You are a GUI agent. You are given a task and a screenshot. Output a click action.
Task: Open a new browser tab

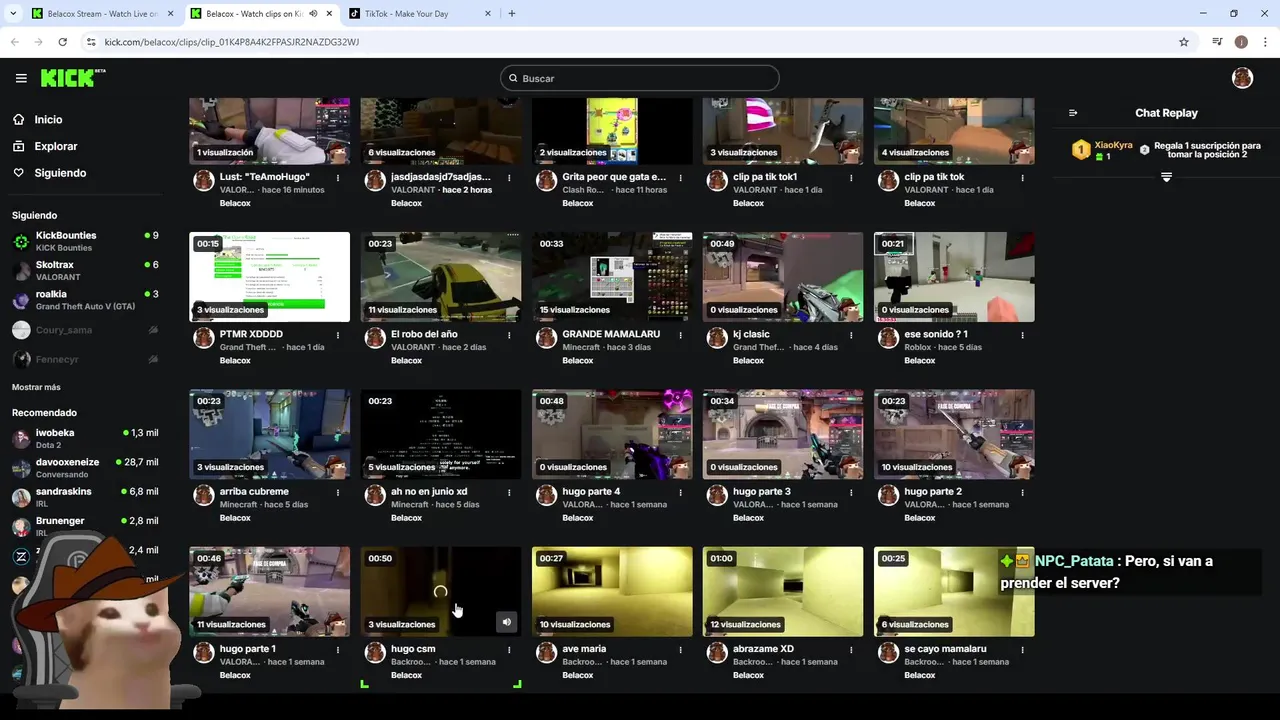point(512,14)
